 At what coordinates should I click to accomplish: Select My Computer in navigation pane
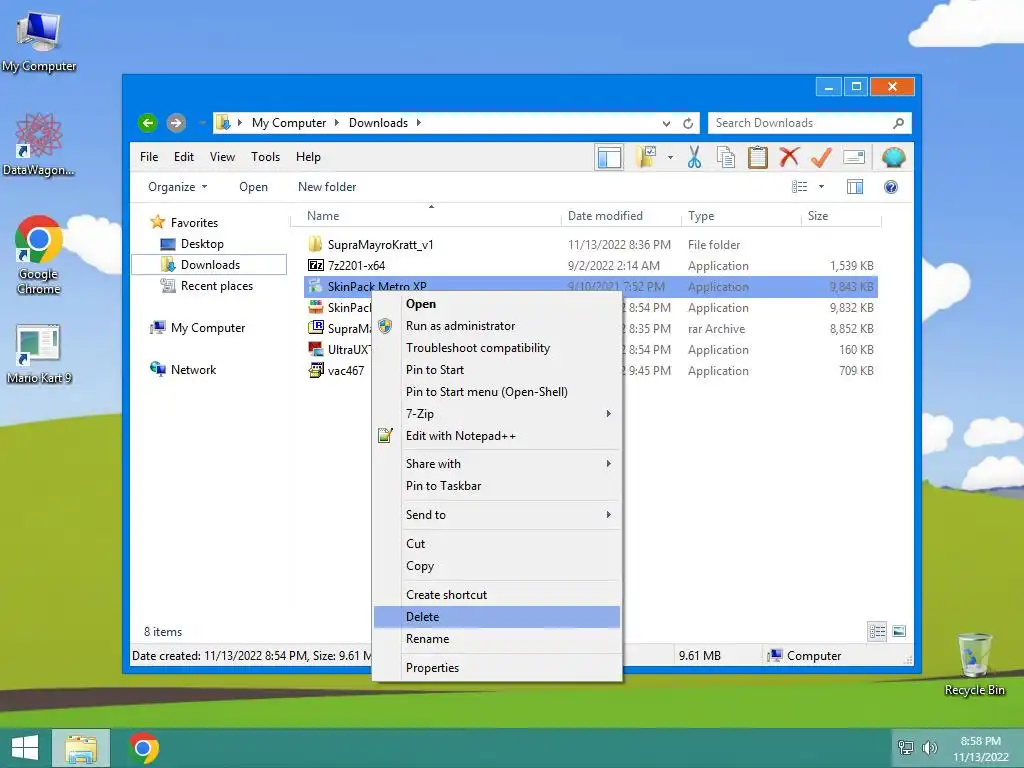tap(208, 328)
